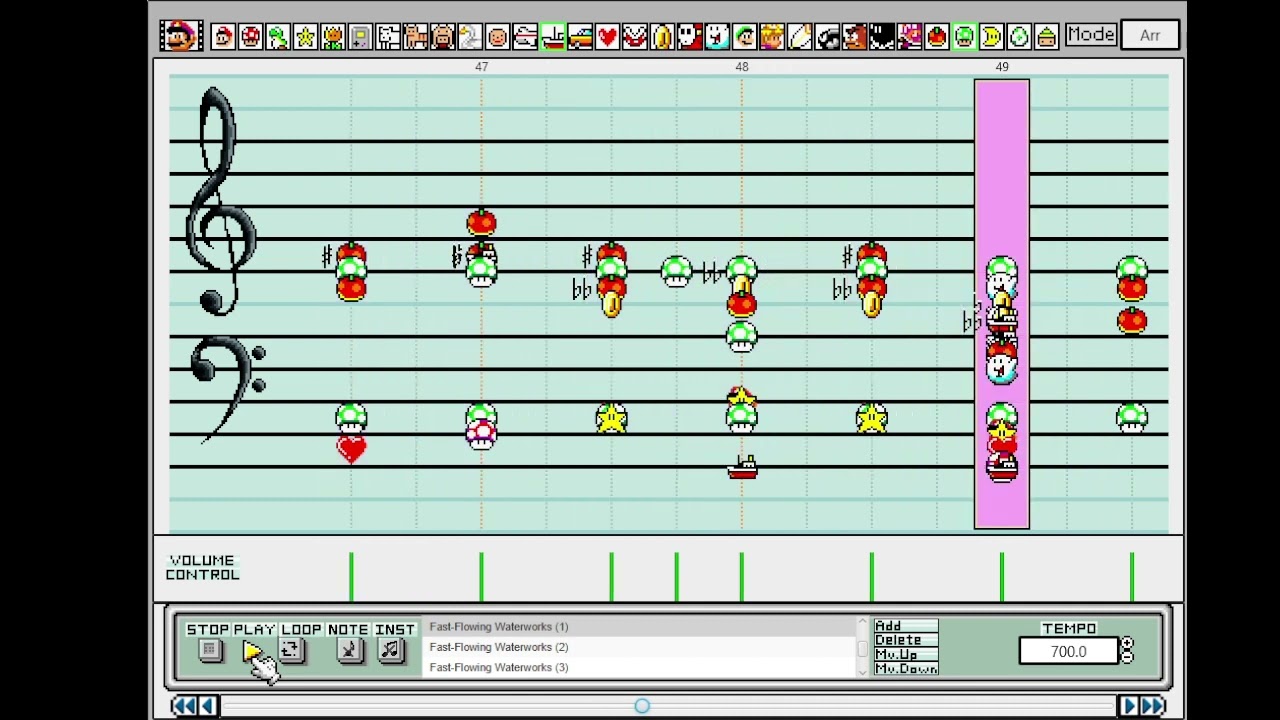Image resolution: width=1280 pixels, height=720 pixels.
Task: Select the Gnome instrument icon
Action: tap(1046, 37)
